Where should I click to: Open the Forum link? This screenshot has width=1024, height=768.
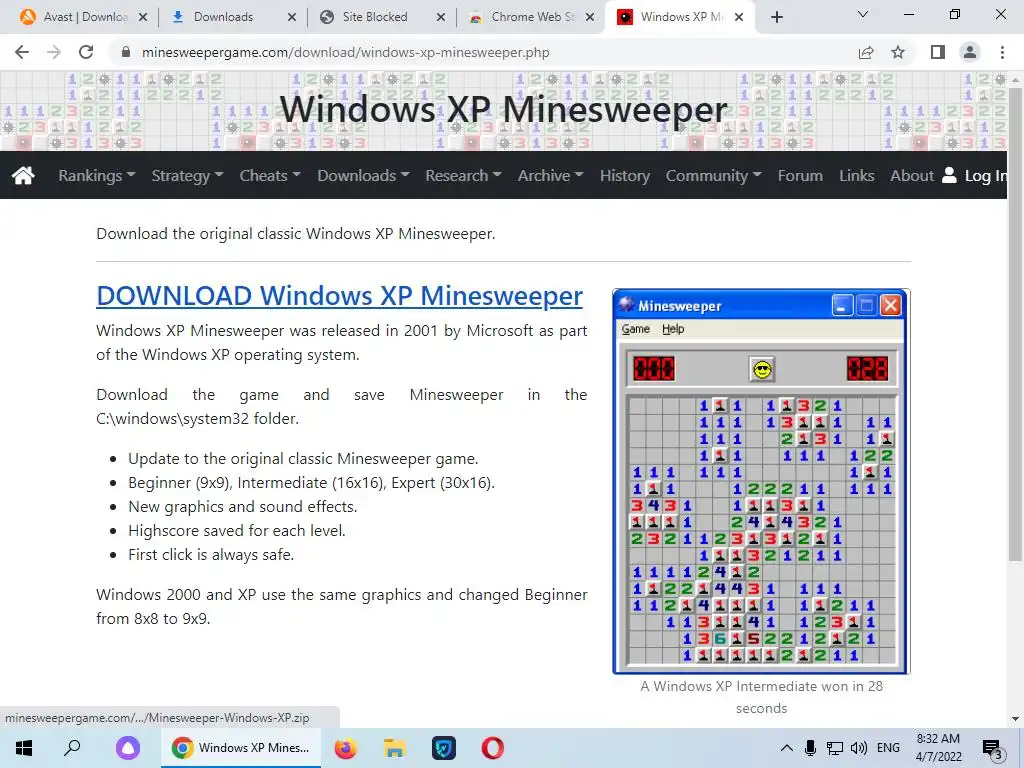pyautogui.click(x=800, y=176)
